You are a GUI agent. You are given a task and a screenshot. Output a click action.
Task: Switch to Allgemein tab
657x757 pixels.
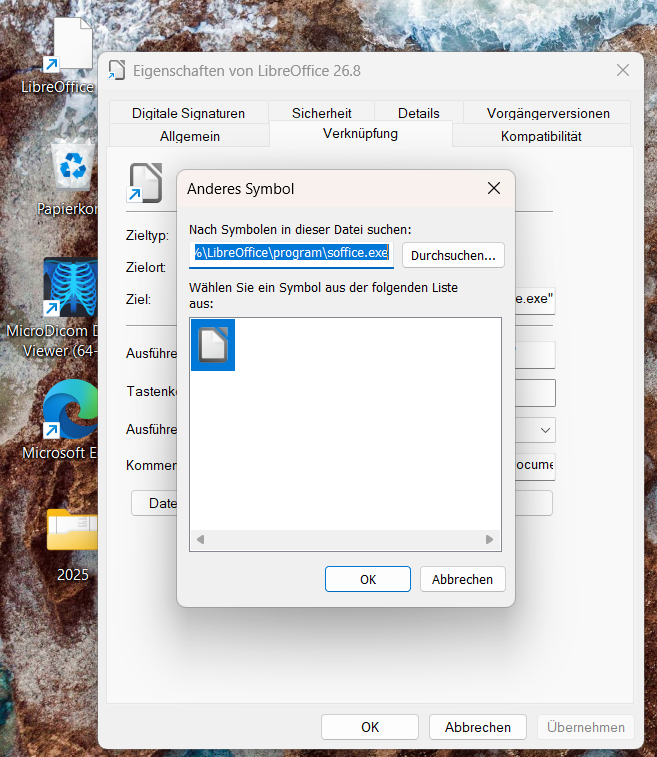point(190,136)
